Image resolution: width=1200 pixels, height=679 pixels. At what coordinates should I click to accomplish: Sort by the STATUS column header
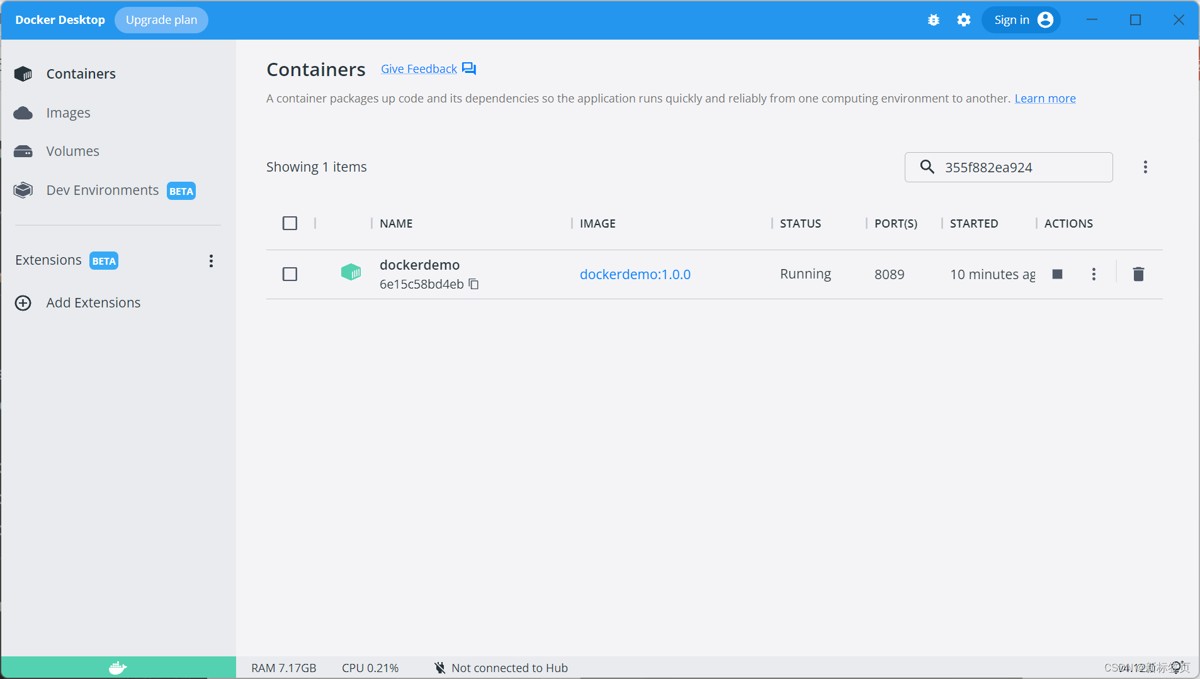tap(800, 223)
